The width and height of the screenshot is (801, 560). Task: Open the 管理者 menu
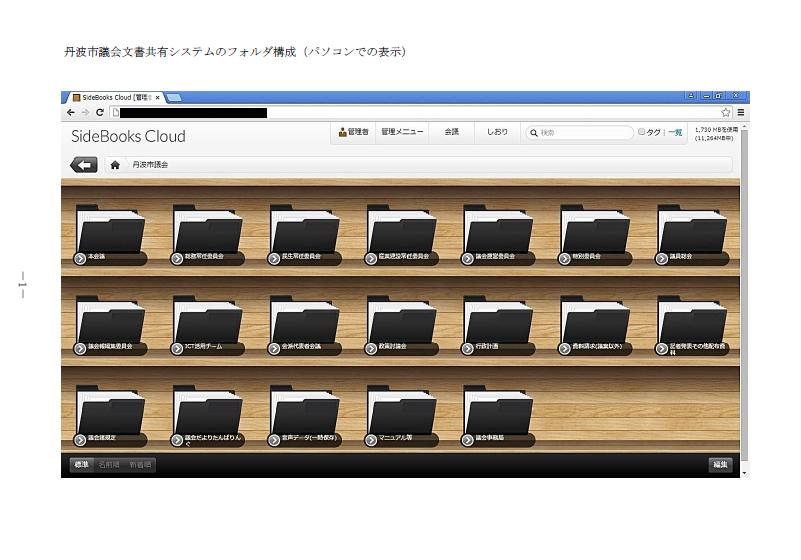(x=354, y=132)
